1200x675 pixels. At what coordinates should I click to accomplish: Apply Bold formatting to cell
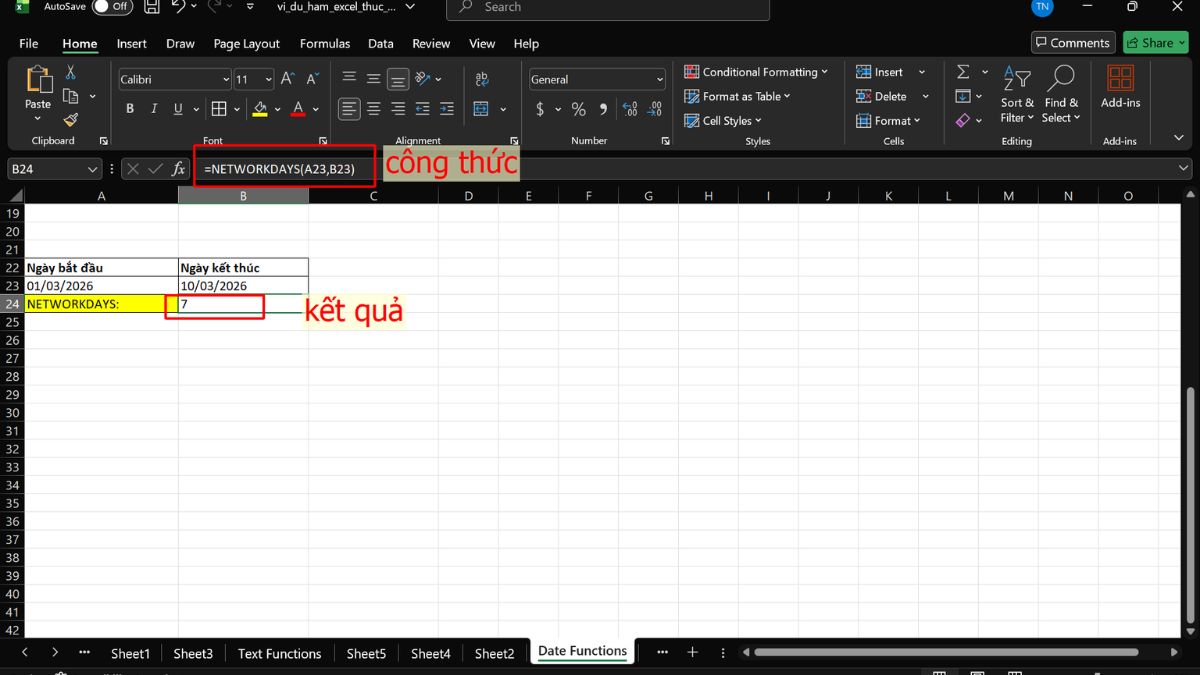[130, 109]
